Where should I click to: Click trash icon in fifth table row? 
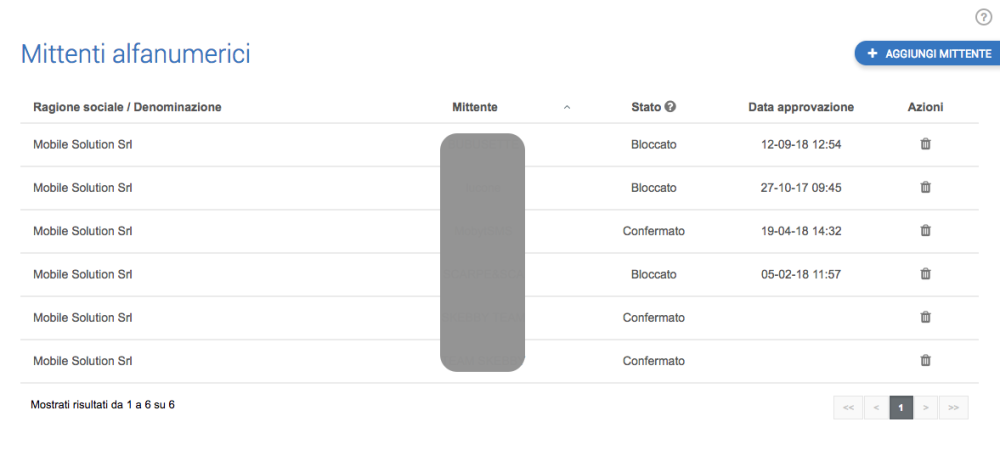tap(925, 317)
